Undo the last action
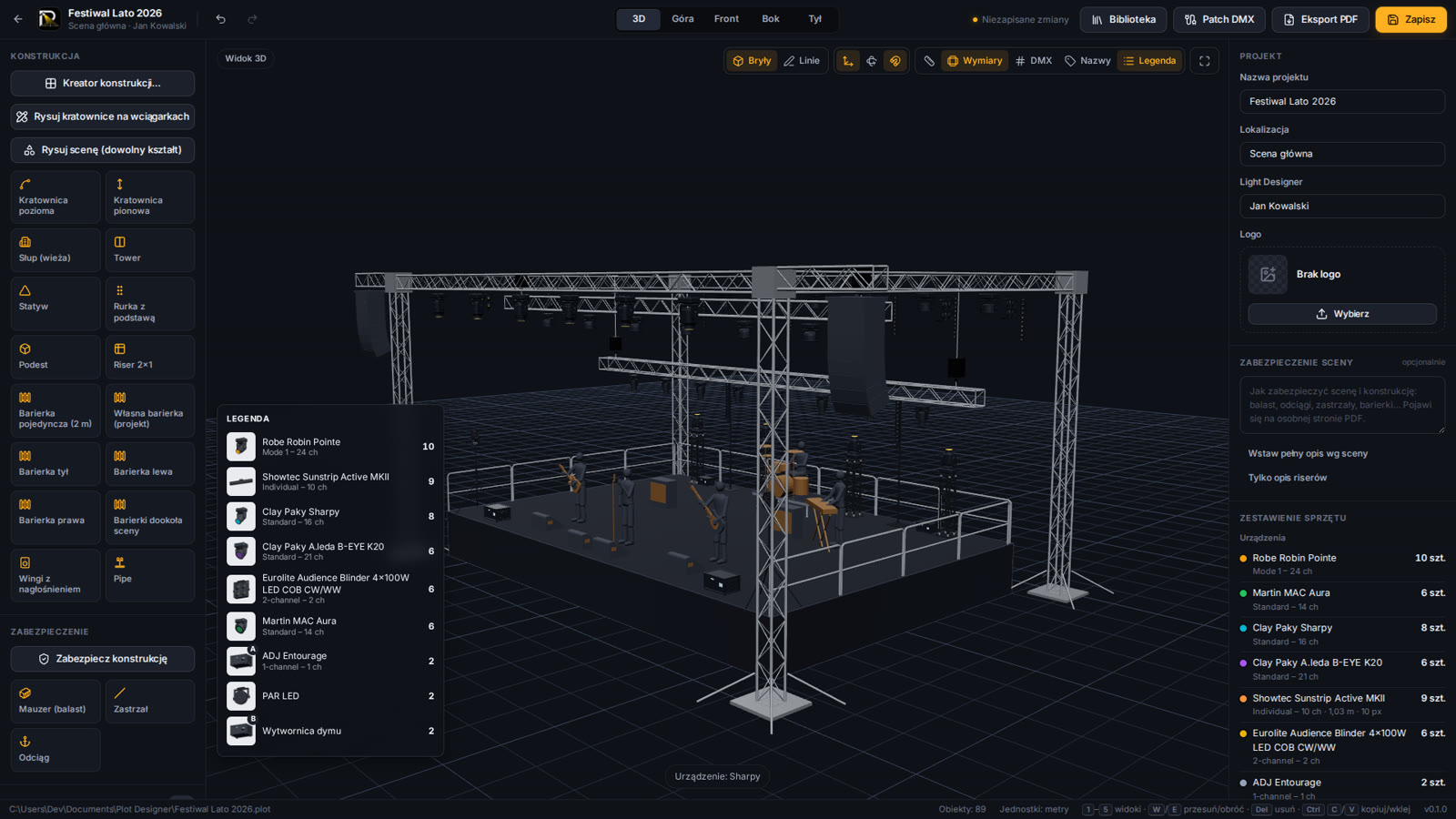 tap(221, 19)
